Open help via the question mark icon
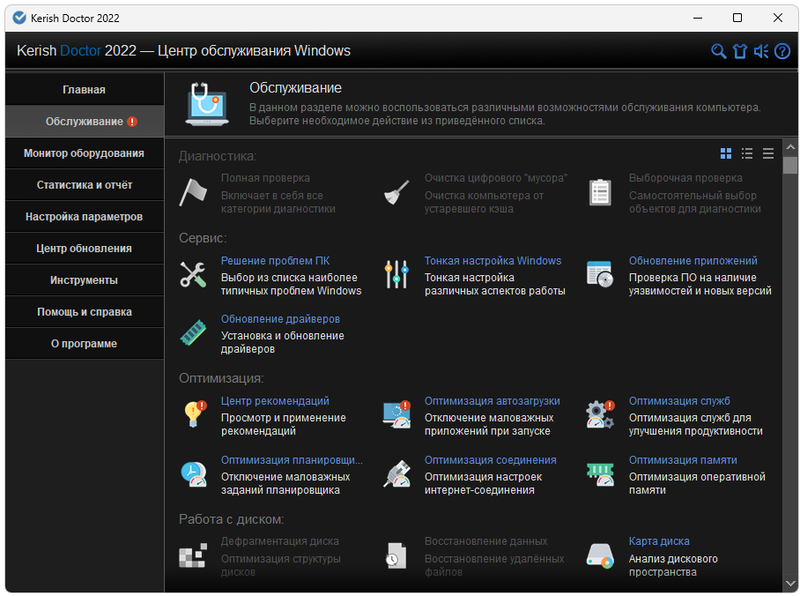This screenshot has width=800, height=596. click(x=782, y=51)
